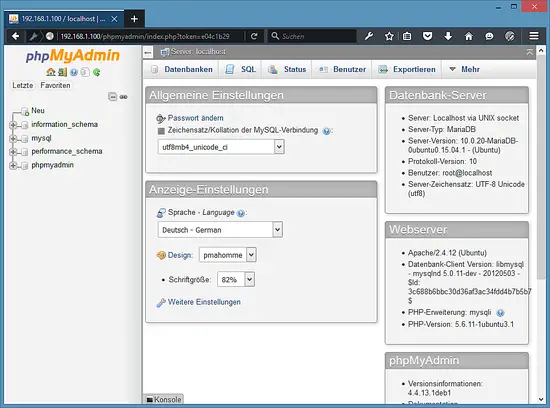Click the phpMyAdmin home icon
The width and height of the screenshot is (550, 408).
coord(51,72)
